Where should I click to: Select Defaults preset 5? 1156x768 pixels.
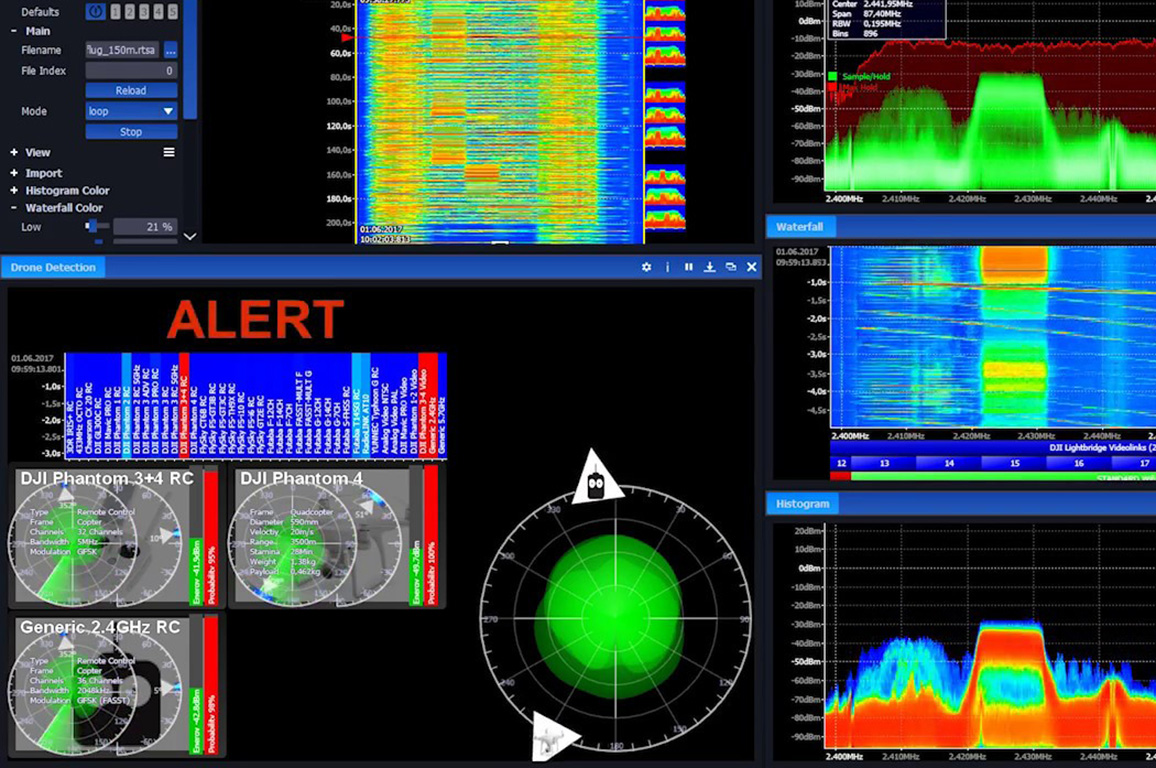point(172,11)
